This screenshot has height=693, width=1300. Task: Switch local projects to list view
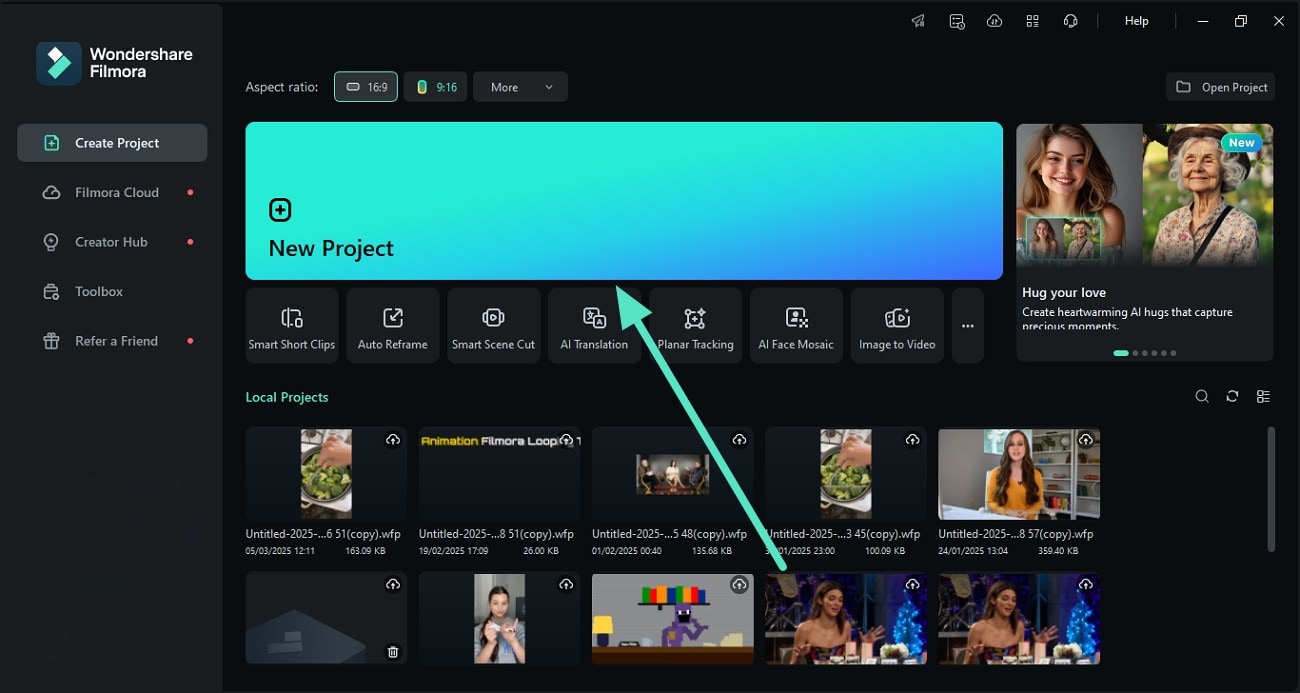[x=1263, y=397]
